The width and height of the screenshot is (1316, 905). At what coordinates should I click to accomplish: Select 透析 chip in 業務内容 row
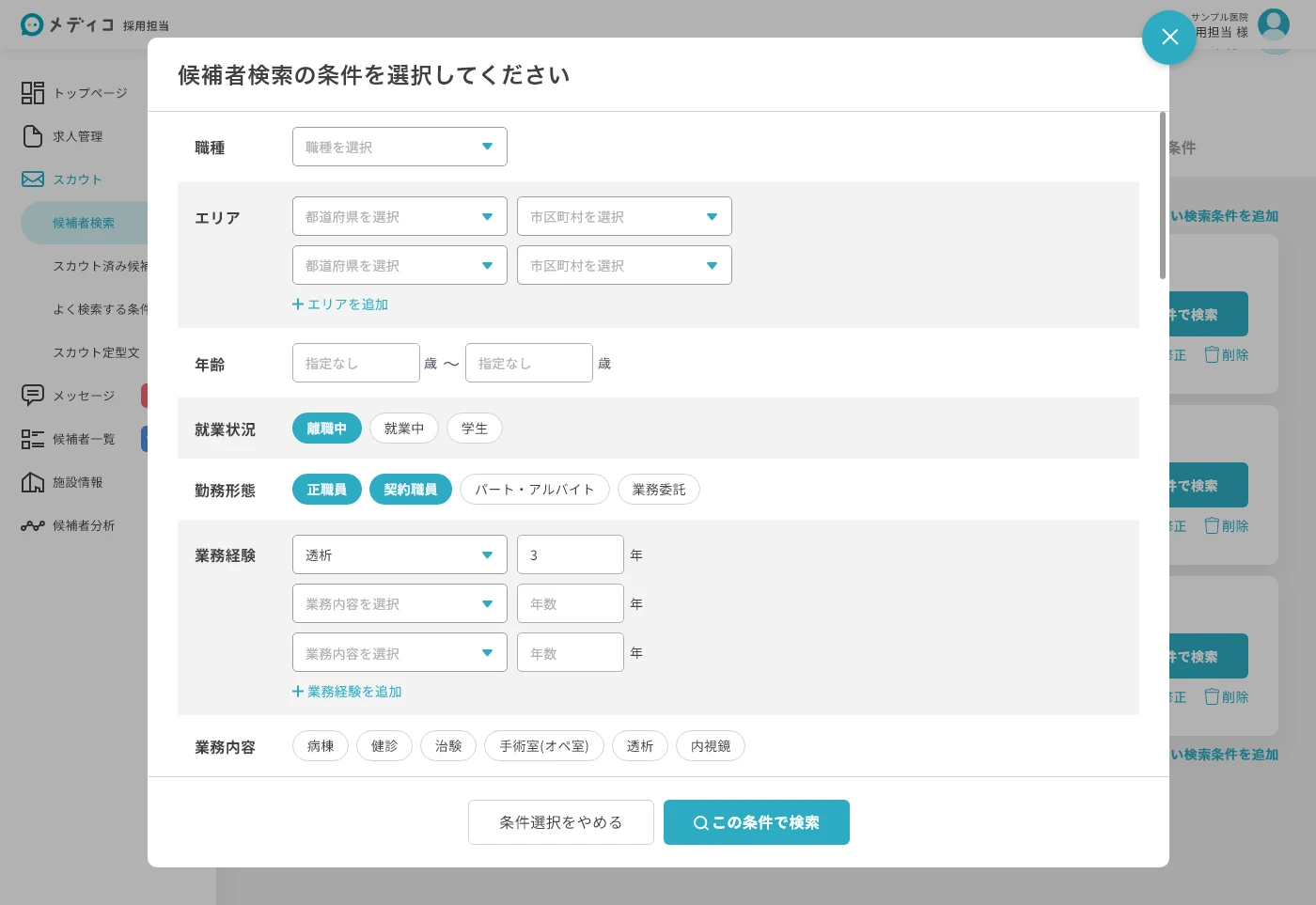[640, 746]
